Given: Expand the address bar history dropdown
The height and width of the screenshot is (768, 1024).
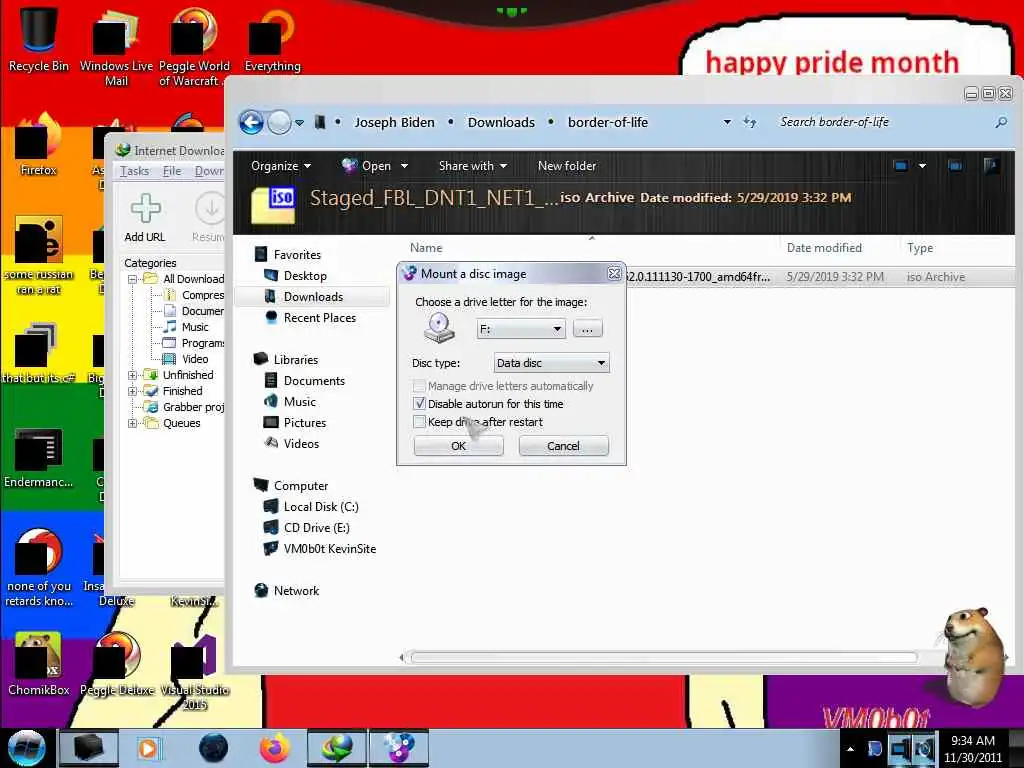Looking at the screenshot, I should pyautogui.click(x=727, y=122).
